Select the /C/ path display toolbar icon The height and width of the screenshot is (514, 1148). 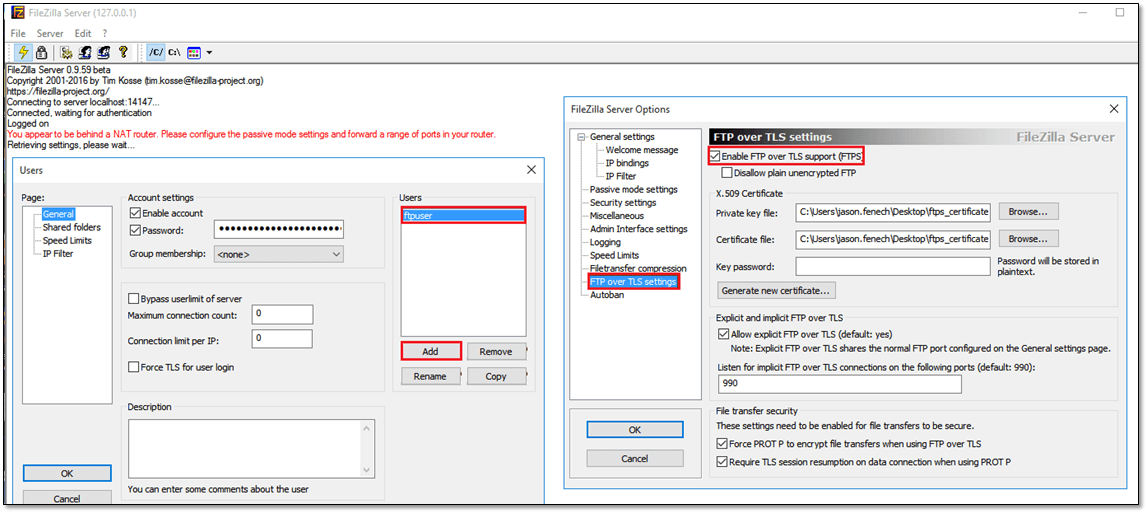tap(156, 53)
